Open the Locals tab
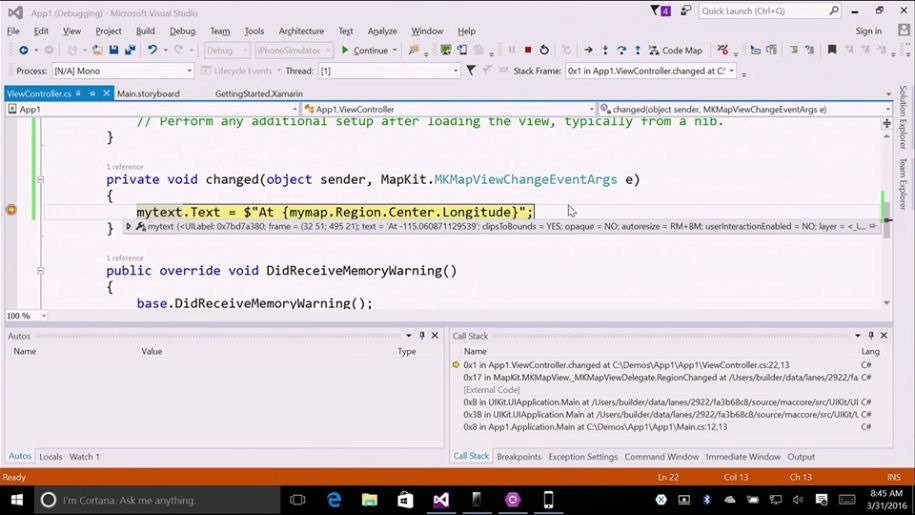Screen dimensions: 915x515 pos(50,457)
